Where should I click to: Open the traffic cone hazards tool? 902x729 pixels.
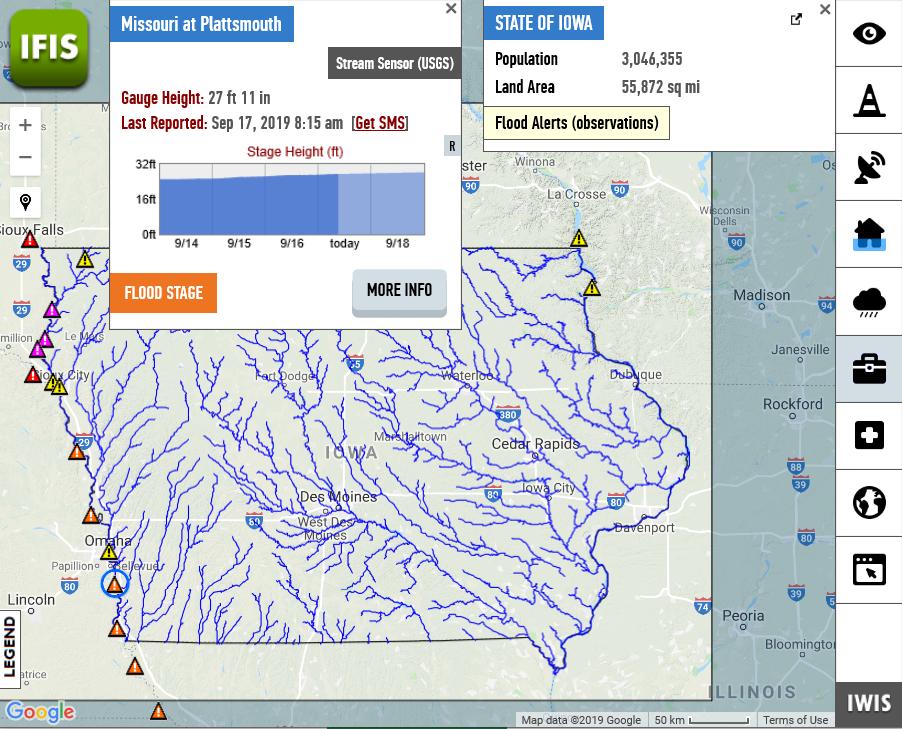(x=868, y=99)
